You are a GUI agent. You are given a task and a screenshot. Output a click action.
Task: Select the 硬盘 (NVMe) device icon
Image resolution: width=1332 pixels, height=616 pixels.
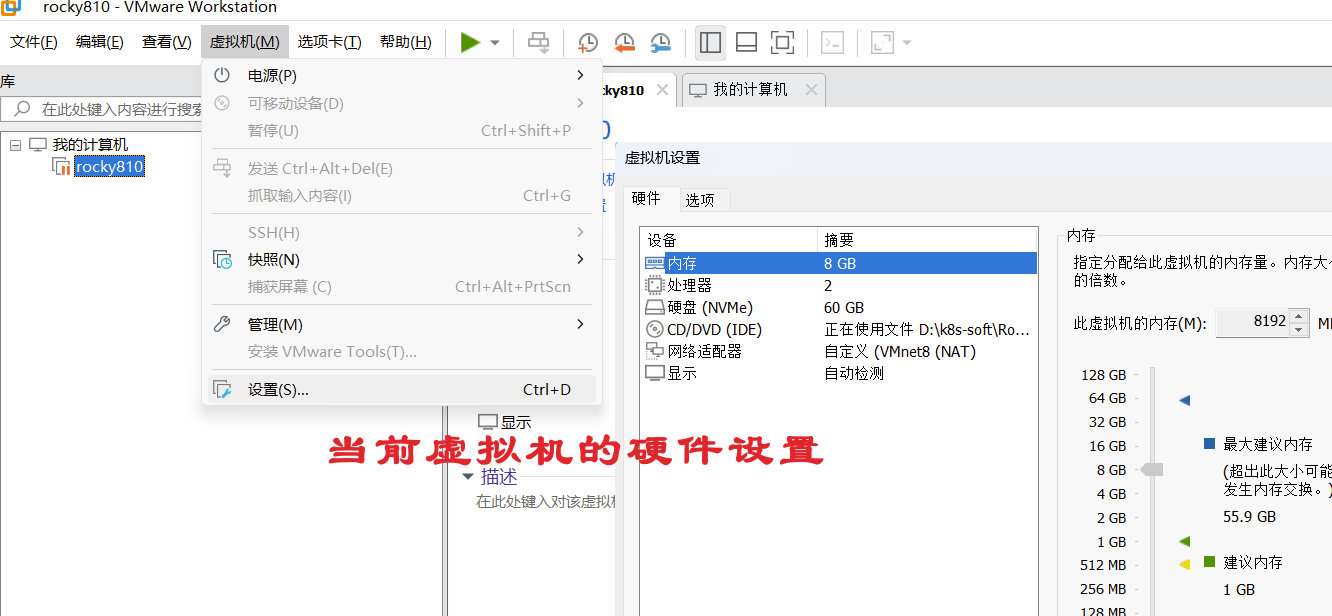pos(655,307)
